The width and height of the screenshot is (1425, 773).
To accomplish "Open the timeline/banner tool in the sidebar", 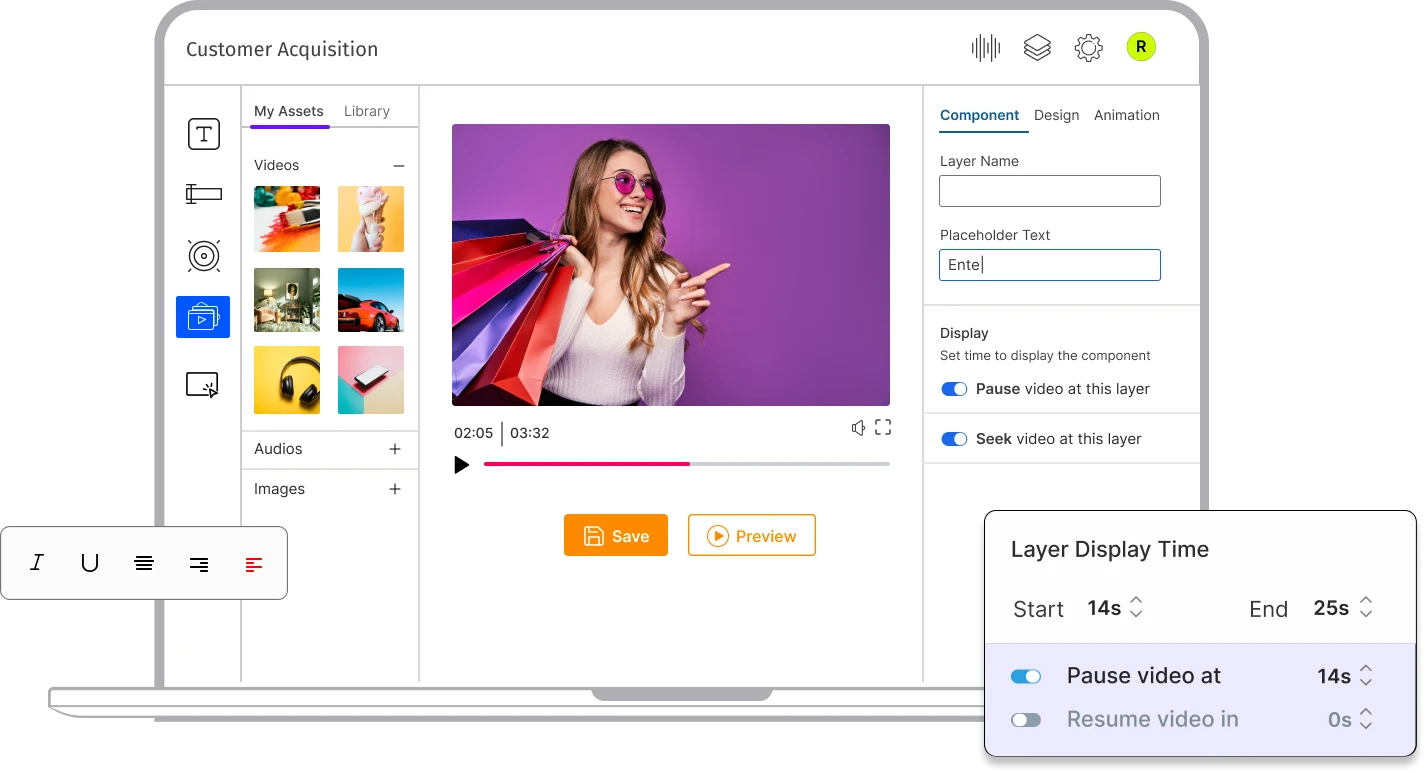I will (x=203, y=194).
